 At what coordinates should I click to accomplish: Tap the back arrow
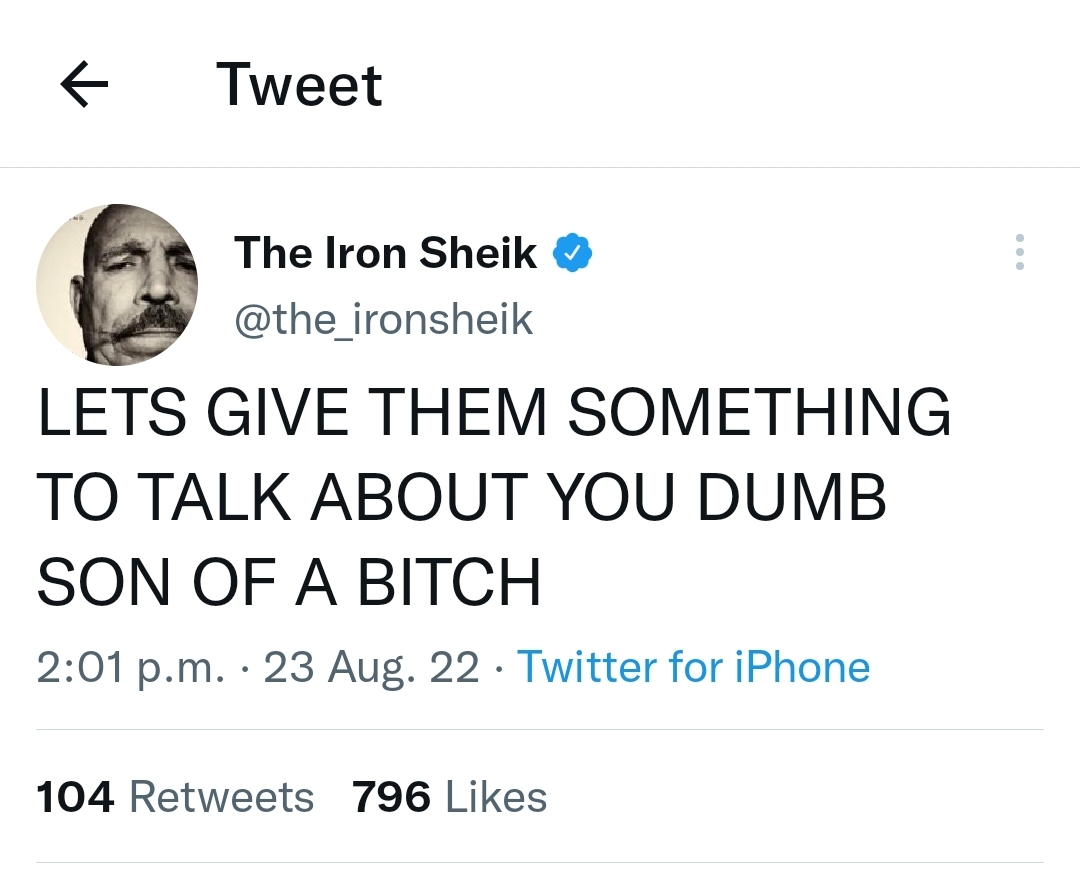[84, 86]
